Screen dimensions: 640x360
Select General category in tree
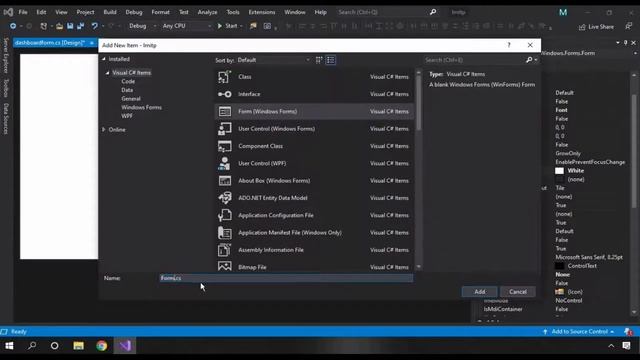point(131,99)
